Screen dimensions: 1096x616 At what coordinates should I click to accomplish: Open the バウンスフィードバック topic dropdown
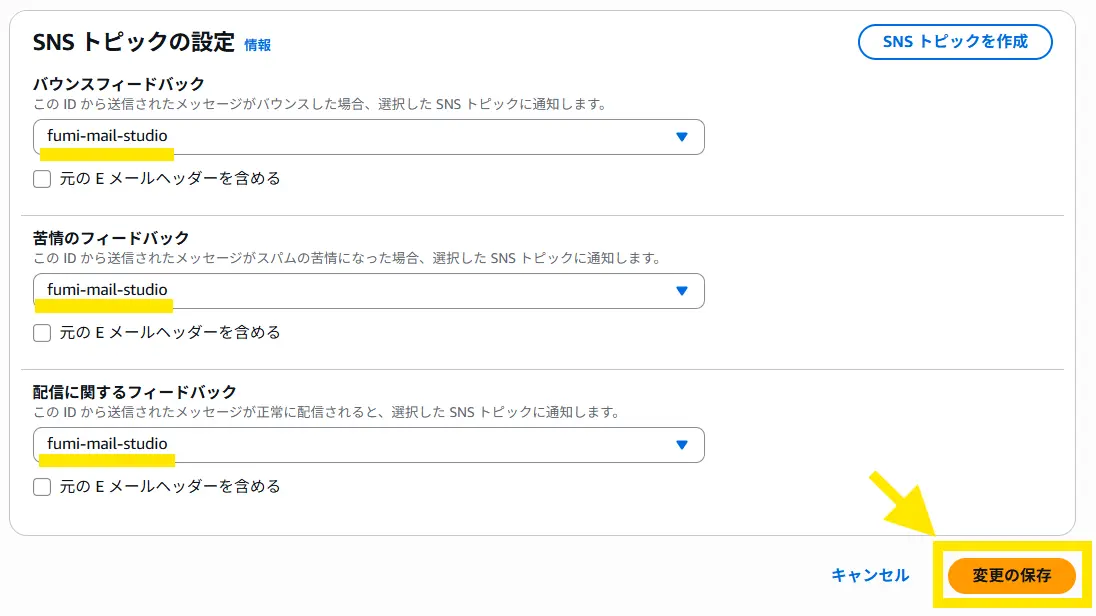pos(368,137)
